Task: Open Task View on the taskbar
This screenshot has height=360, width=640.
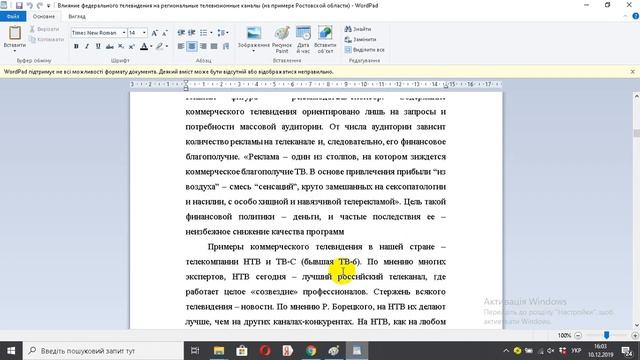Action: 195,351
